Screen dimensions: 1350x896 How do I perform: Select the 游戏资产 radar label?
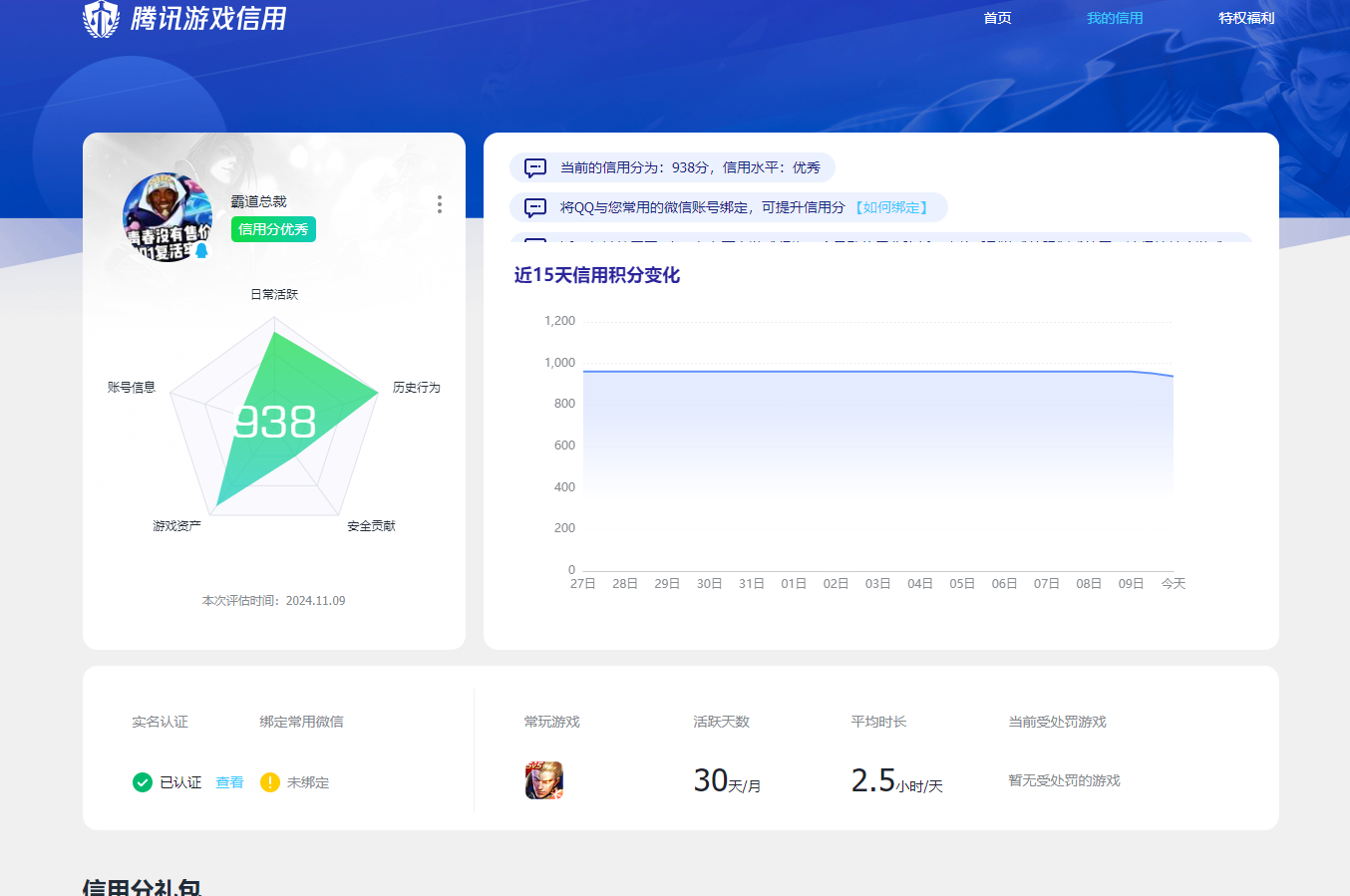pyautogui.click(x=176, y=525)
